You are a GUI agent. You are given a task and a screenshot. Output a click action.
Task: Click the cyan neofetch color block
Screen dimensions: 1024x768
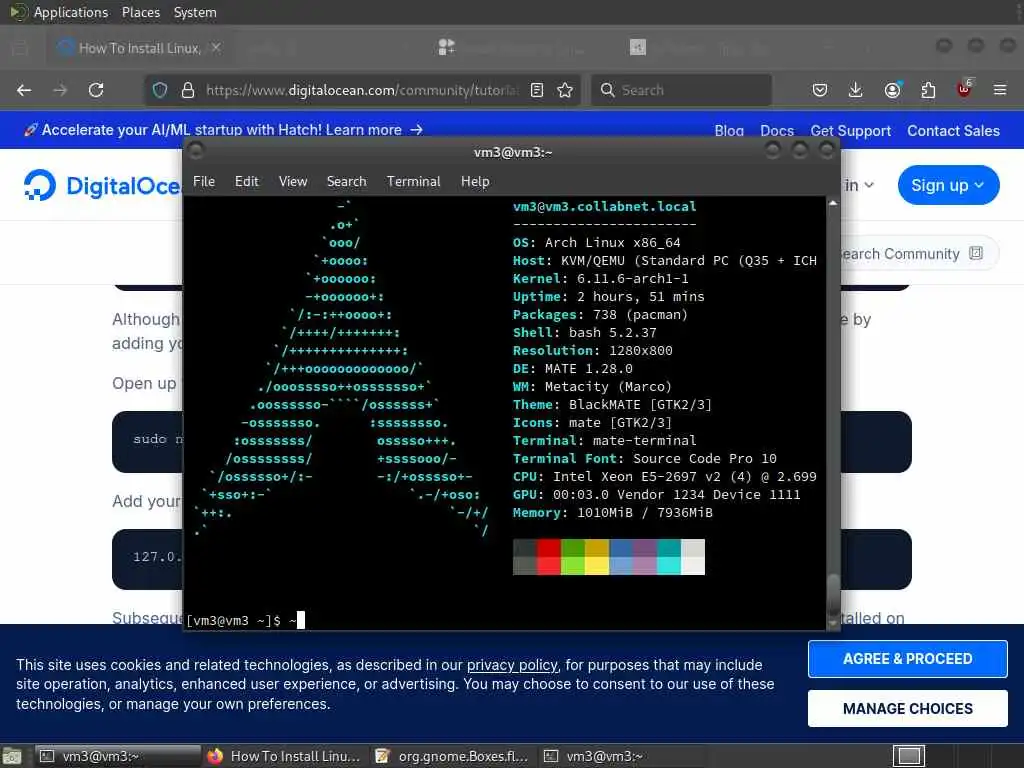[x=668, y=557]
